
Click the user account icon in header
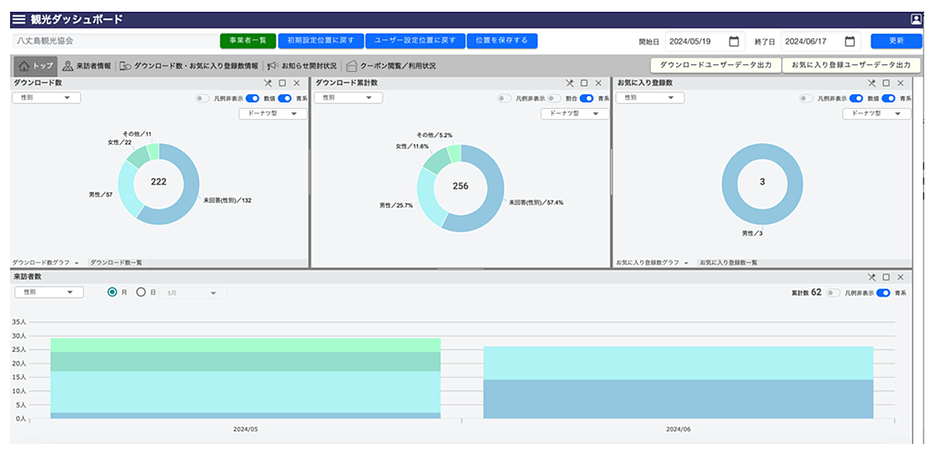(916, 19)
